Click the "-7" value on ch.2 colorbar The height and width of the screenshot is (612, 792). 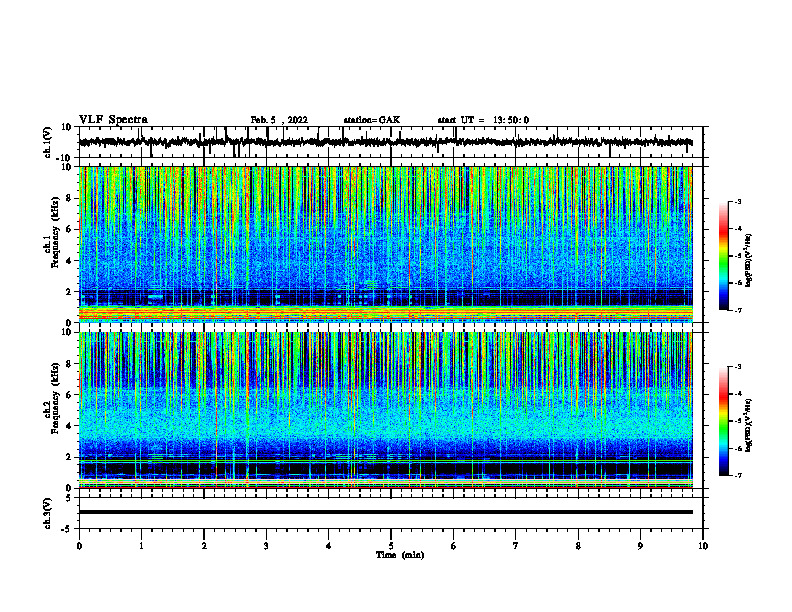(x=737, y=475)
